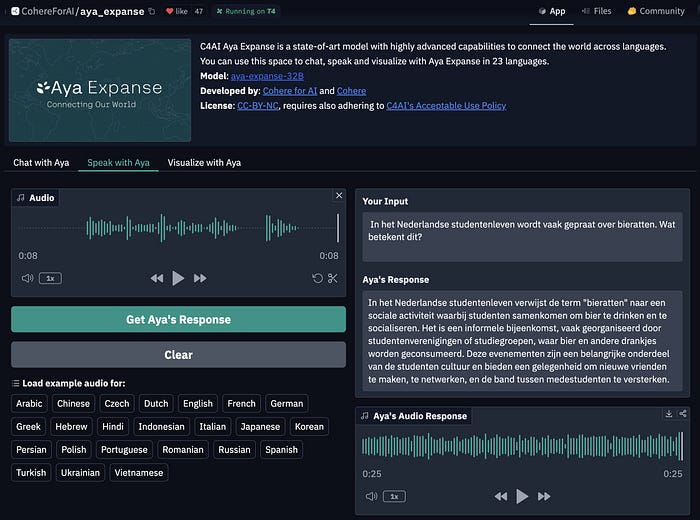Load Polish example audio
Screen dimensions: 700x520
coord(74,449)
